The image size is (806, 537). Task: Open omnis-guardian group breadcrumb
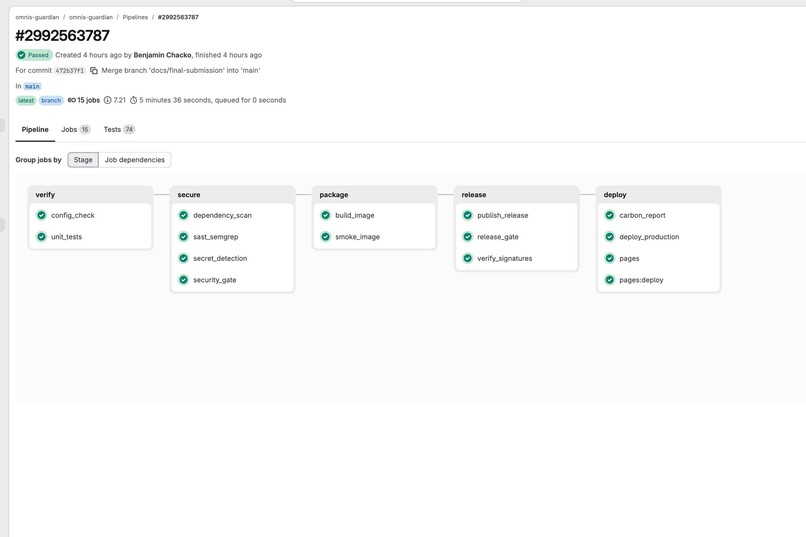[x=37, y=17]
